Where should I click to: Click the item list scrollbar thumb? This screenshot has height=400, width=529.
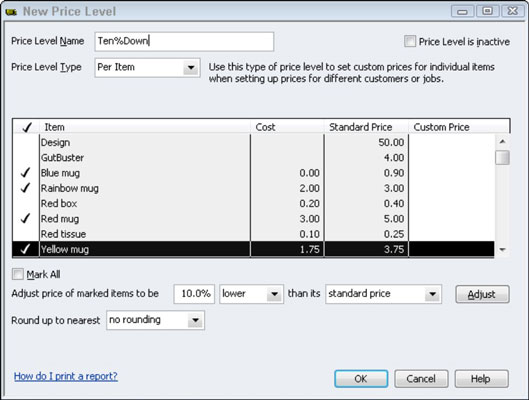502,158
